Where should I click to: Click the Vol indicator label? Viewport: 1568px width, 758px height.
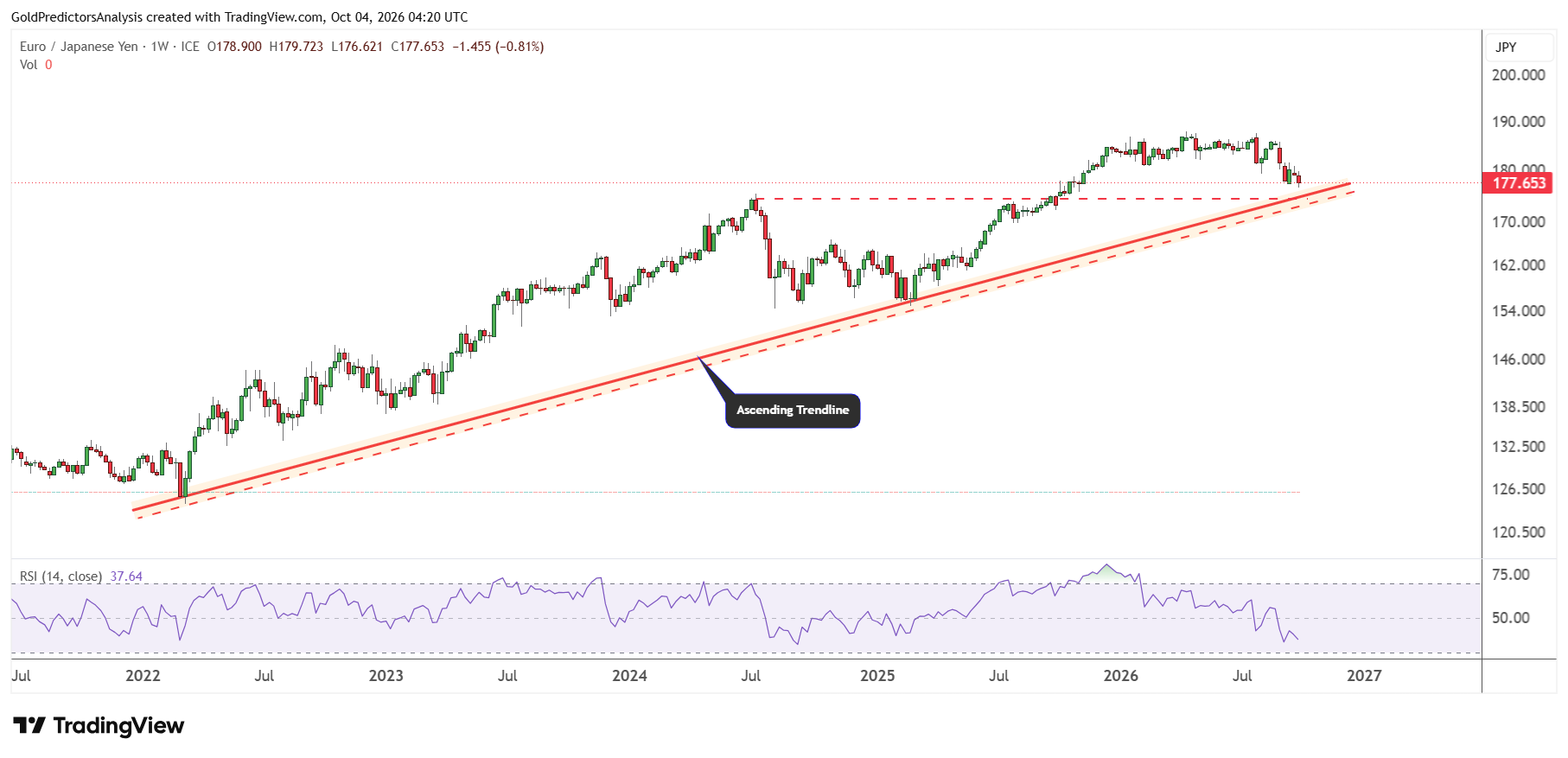pyautogui.click(x=29, y=65)
